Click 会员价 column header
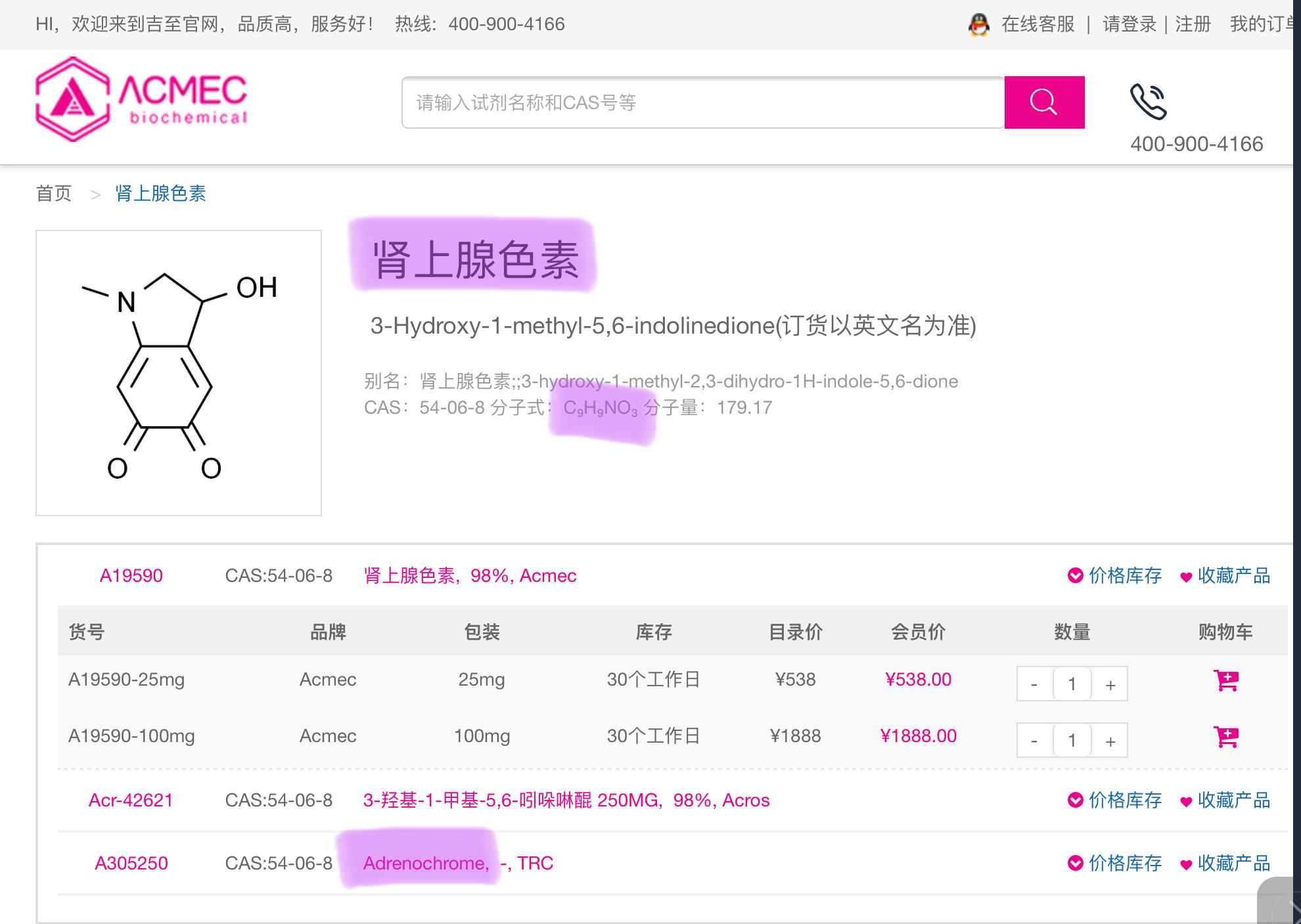 (918, 632)
